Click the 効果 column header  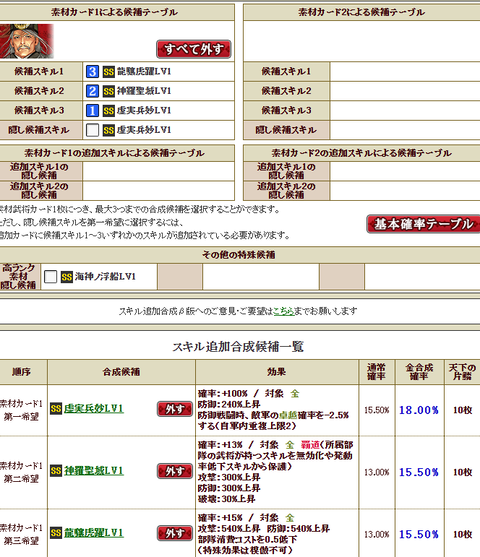(276, 372)
